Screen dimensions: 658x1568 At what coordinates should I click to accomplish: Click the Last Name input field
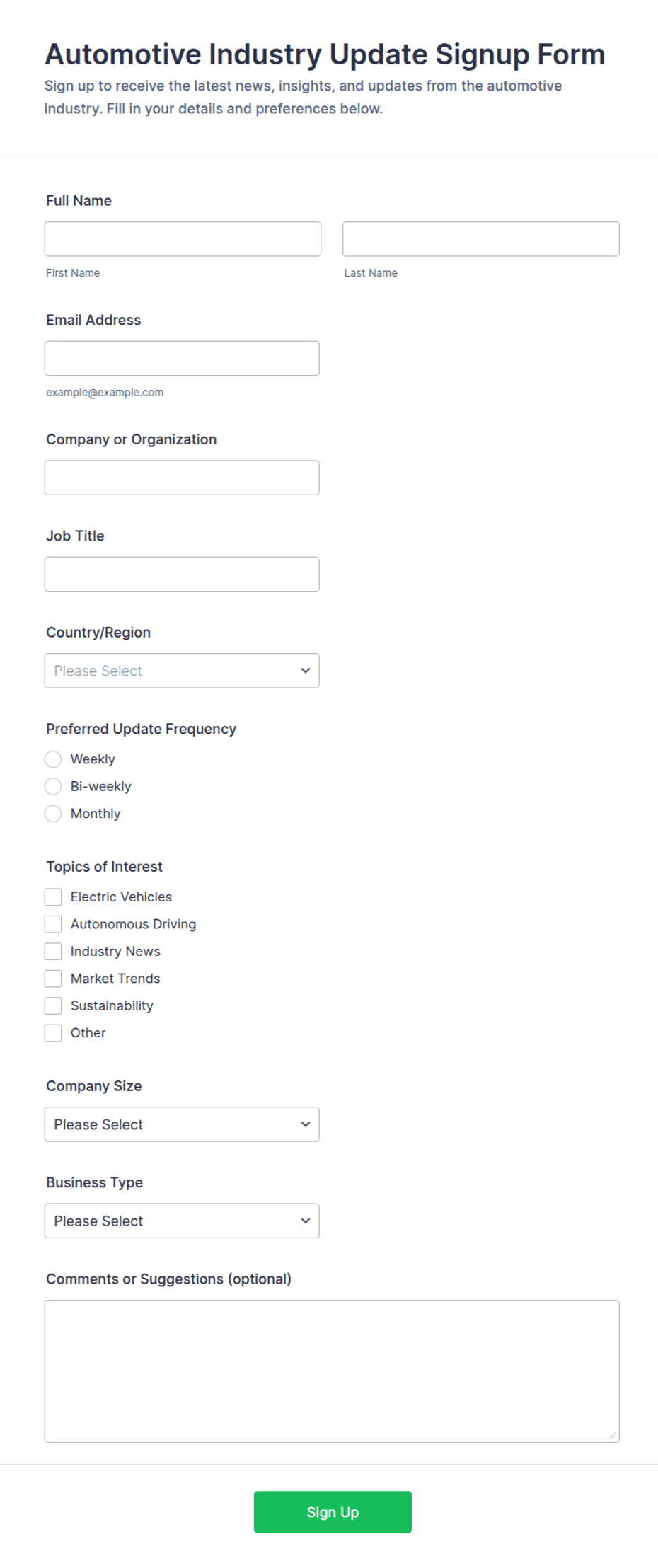pyautogui.click(x=481, y=239)
